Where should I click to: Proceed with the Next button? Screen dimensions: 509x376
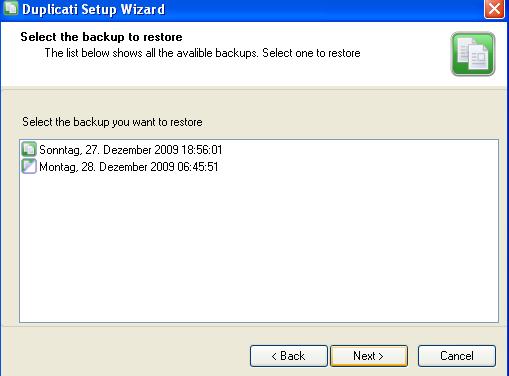click(369, 356)
